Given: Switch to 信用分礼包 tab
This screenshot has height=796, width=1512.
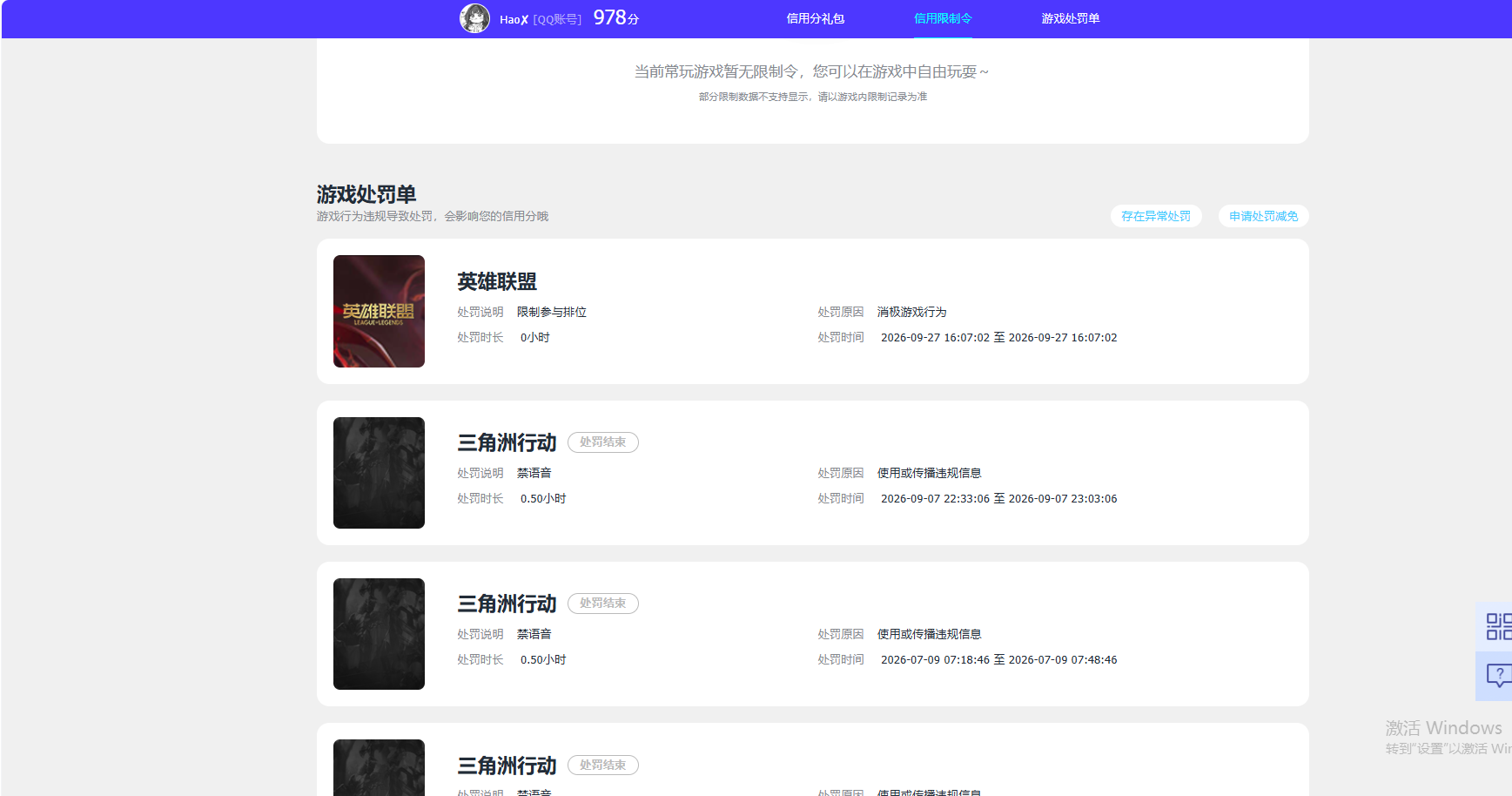Looking at the screenshot, I should pyautogui.click(x=815, y=18).
